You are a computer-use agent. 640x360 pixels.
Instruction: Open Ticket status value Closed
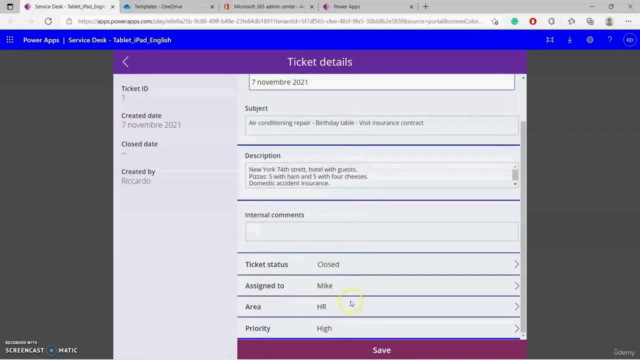coord(328,264)
